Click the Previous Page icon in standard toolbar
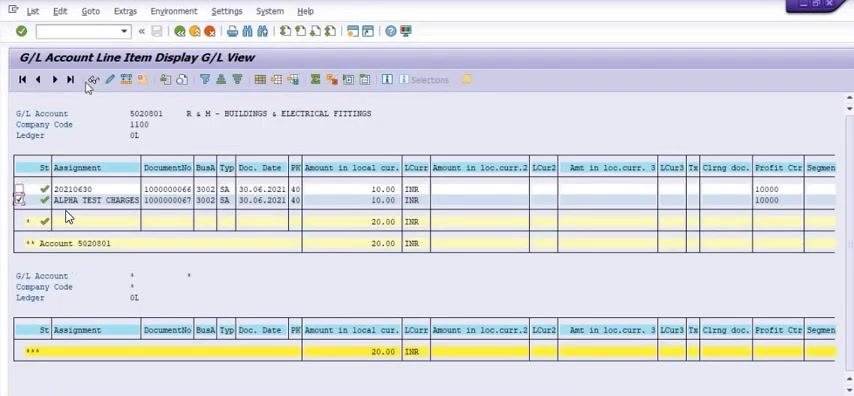 [300, 32]
